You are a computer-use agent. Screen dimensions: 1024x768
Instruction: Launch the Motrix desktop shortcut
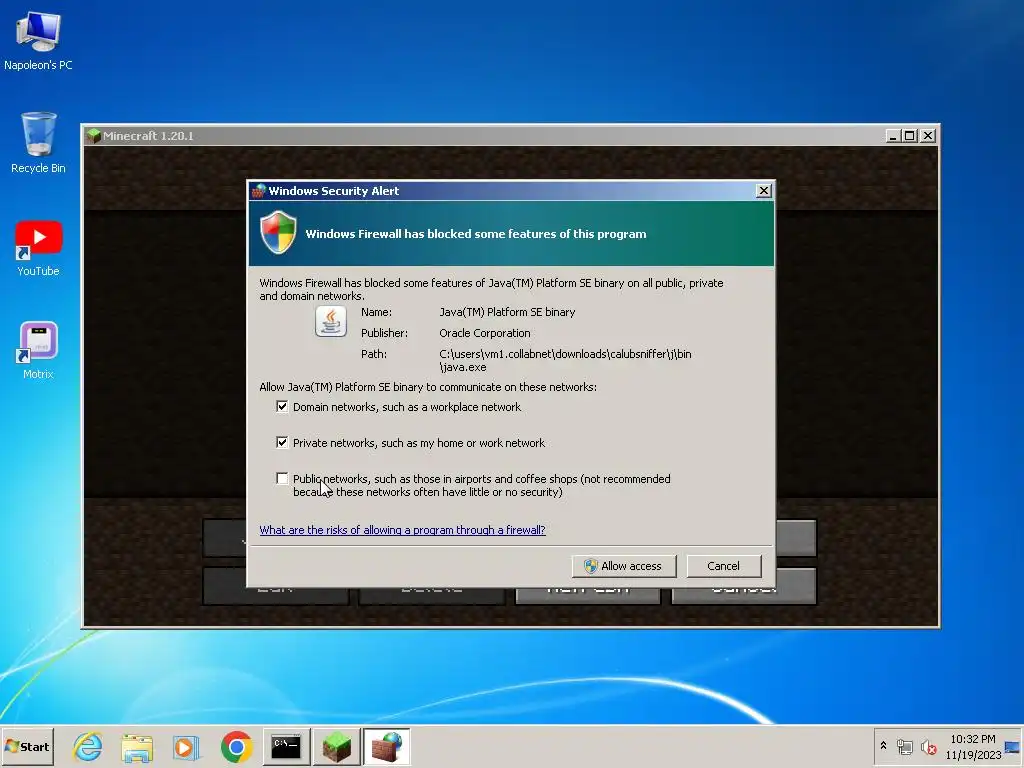point(38,350)
